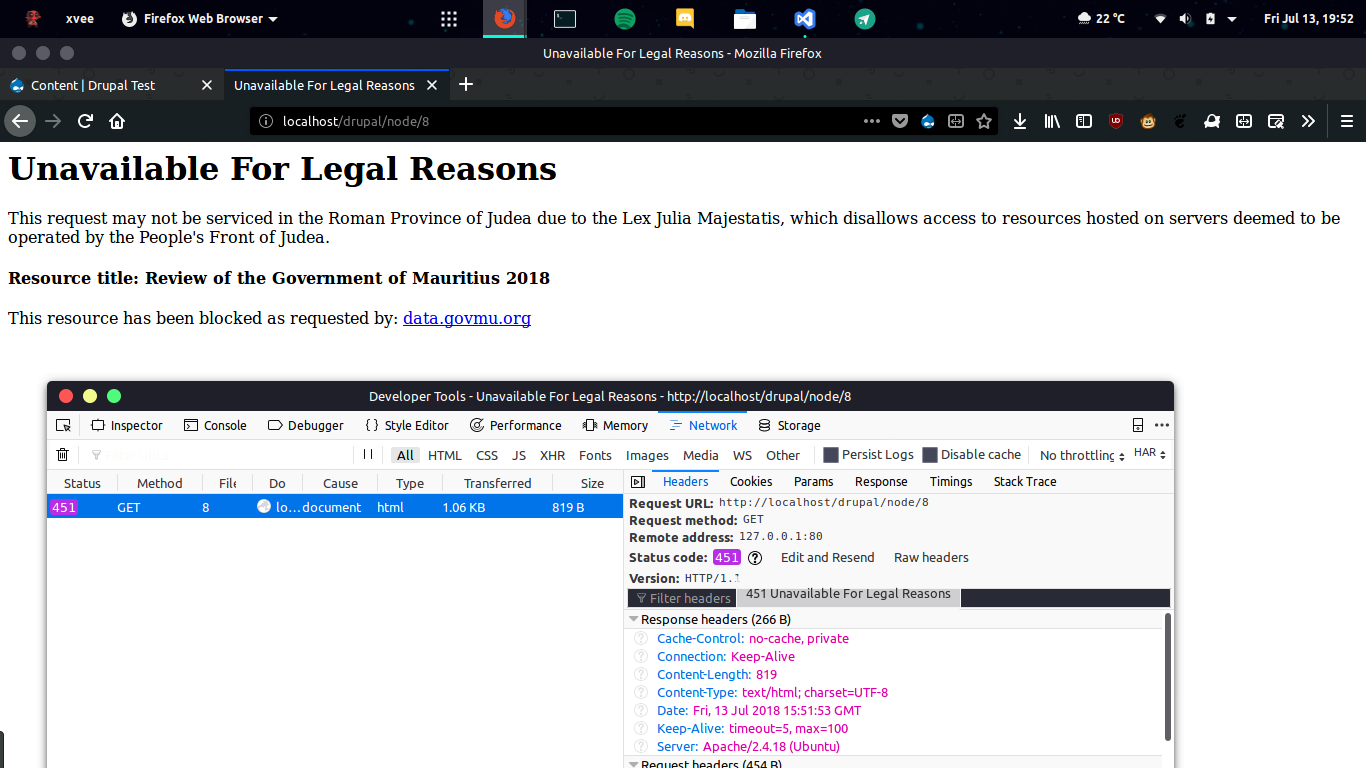Open the Debugger panel
The height and width of the screenshot is (768, 1366).
coord(306,425)
